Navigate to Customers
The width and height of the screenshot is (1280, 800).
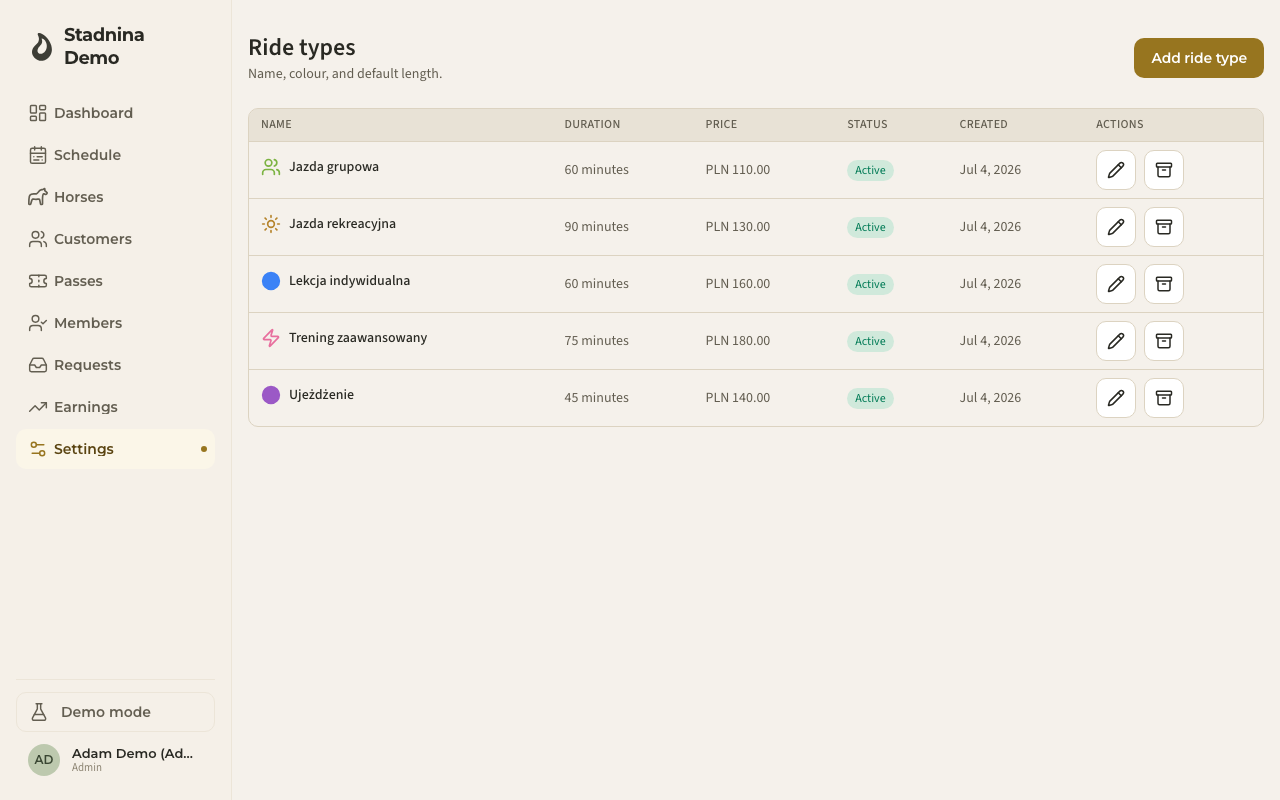coord(115,239)
